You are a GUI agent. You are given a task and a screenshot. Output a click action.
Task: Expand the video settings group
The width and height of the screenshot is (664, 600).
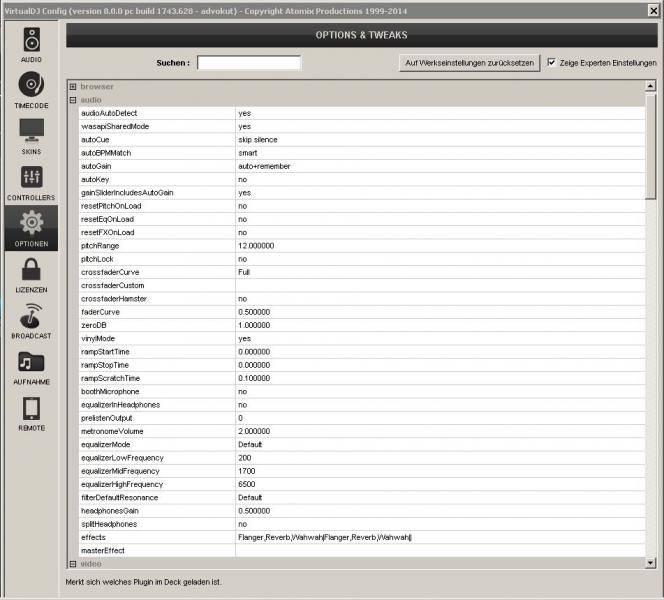(x=73, y=564)
